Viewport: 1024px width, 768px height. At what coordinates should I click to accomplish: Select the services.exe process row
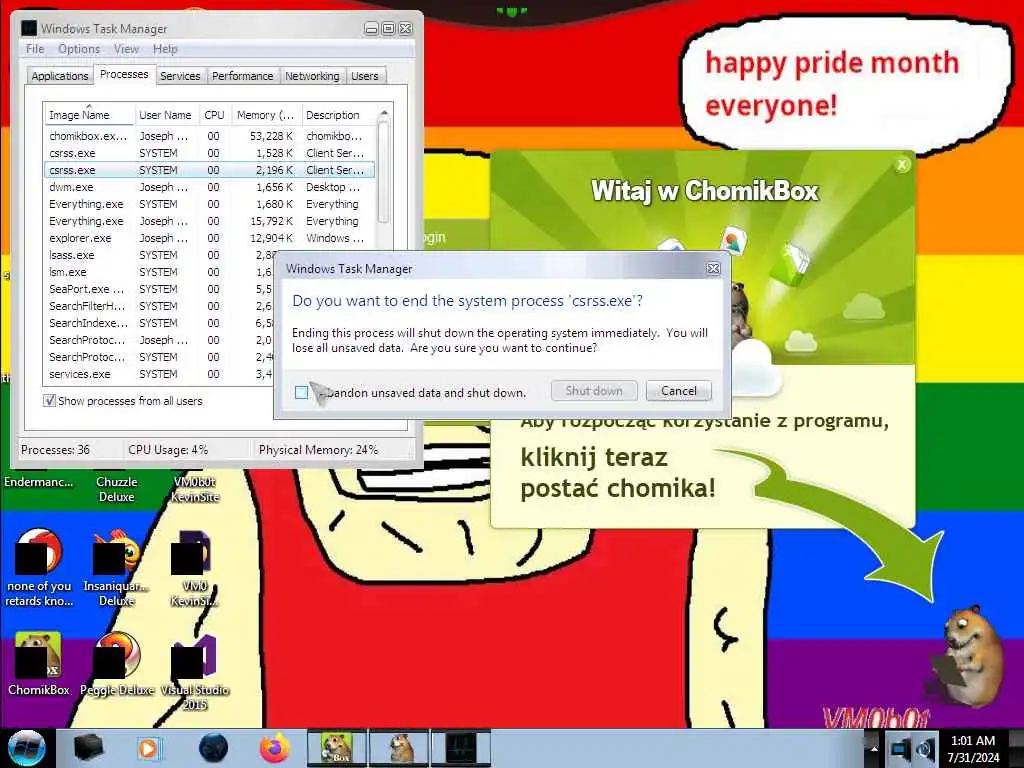(x=159, y=374)
